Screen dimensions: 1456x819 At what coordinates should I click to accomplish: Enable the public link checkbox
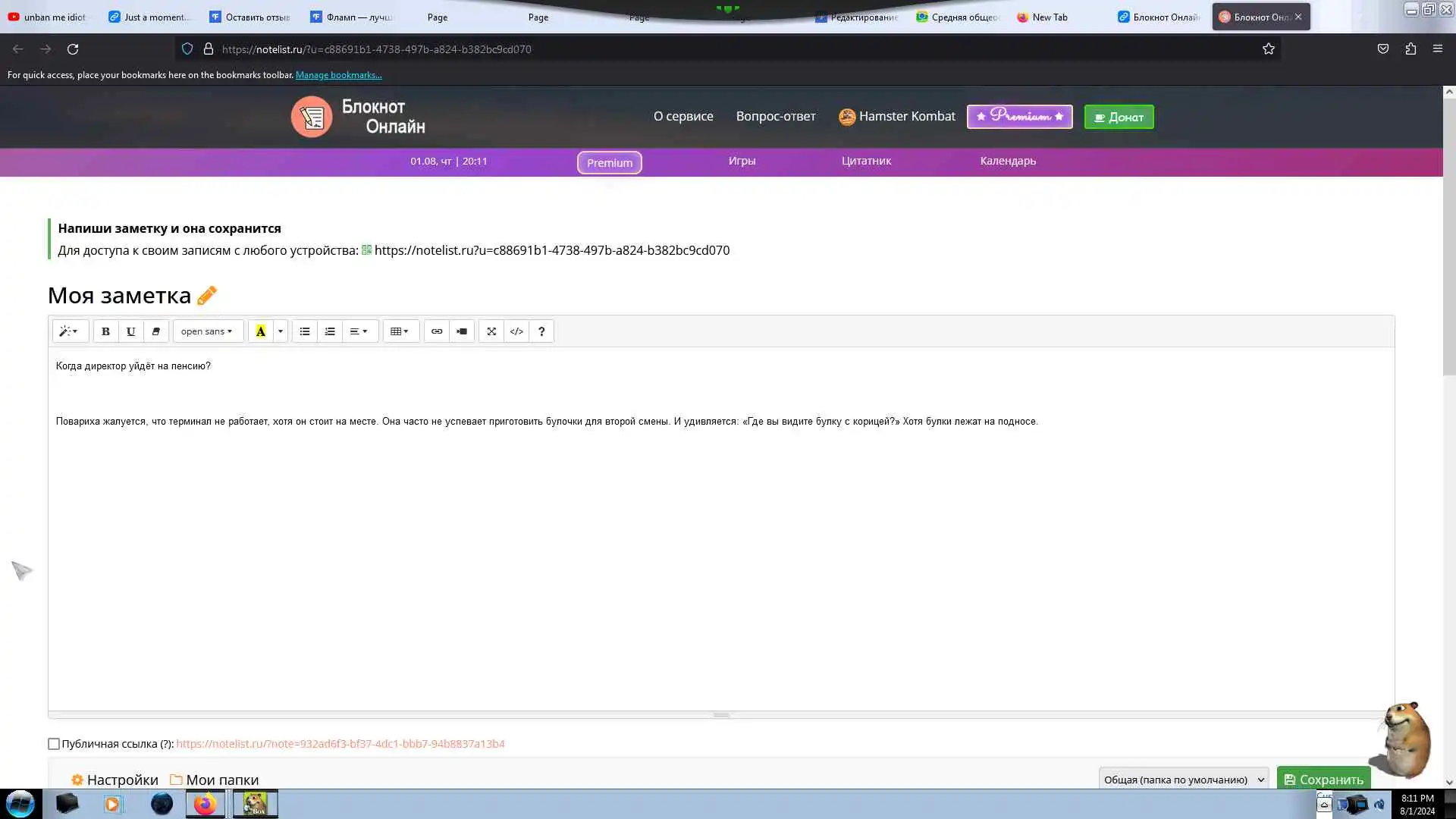54,744
